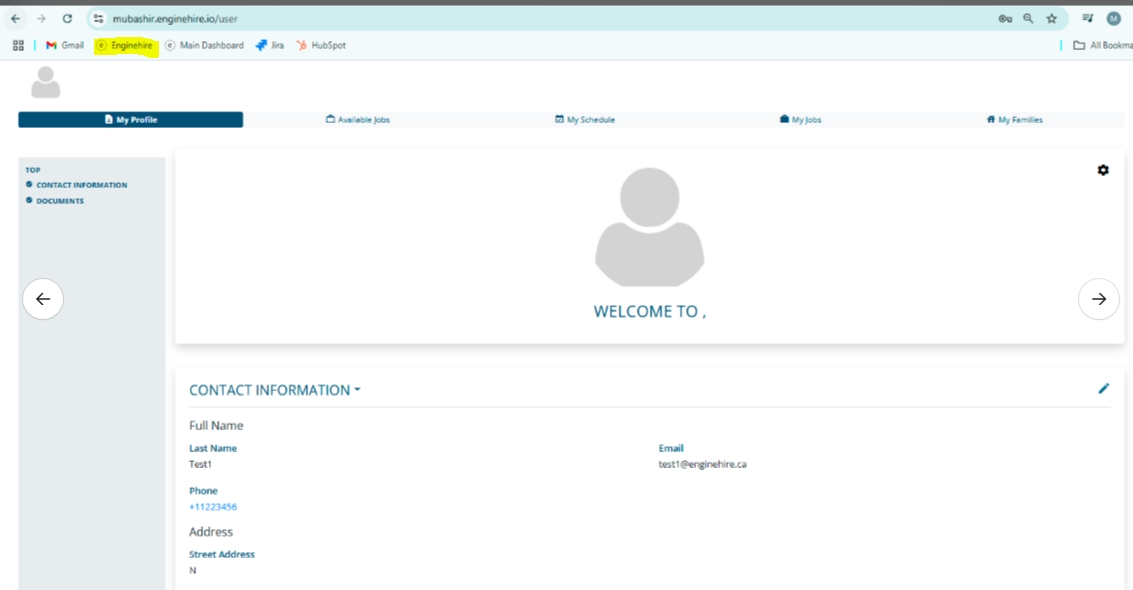The image size is (1133, 590).
Task: Open the password key icon in address bar
Action: click(x=1005, y=19)
